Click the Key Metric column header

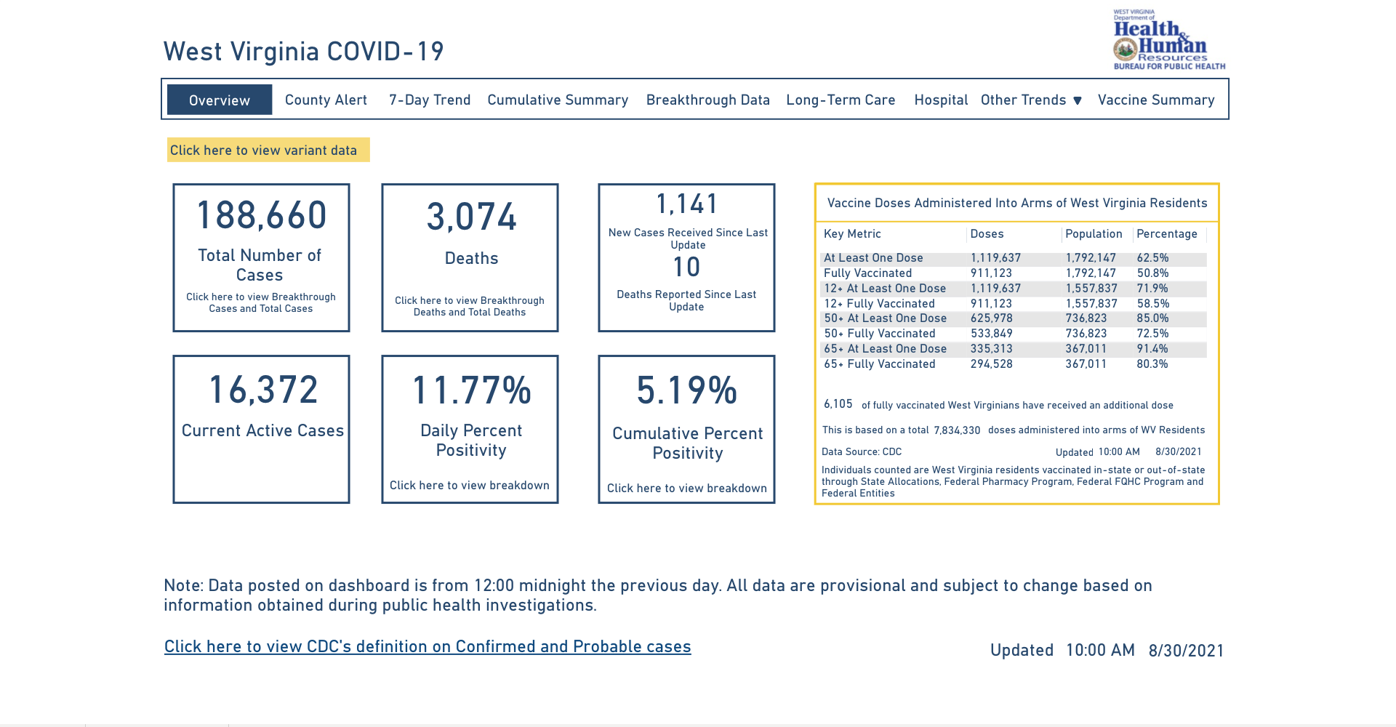(x=852, y=234)
